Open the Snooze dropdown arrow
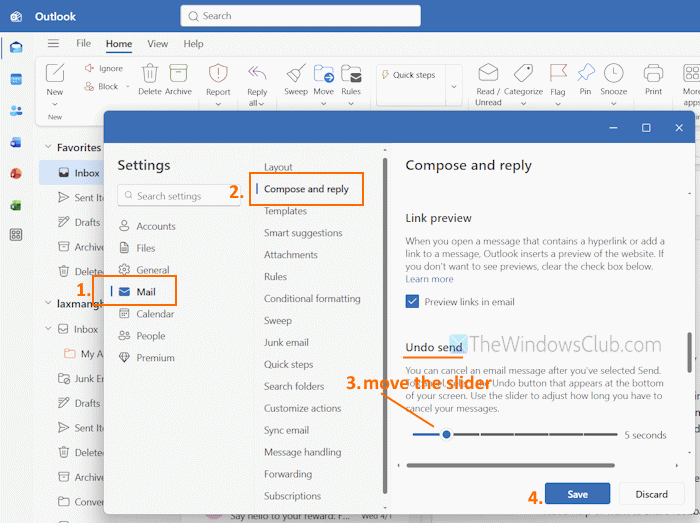Image resolution: width=700 pixels, height=523 pixels. [x=613, y=104]
